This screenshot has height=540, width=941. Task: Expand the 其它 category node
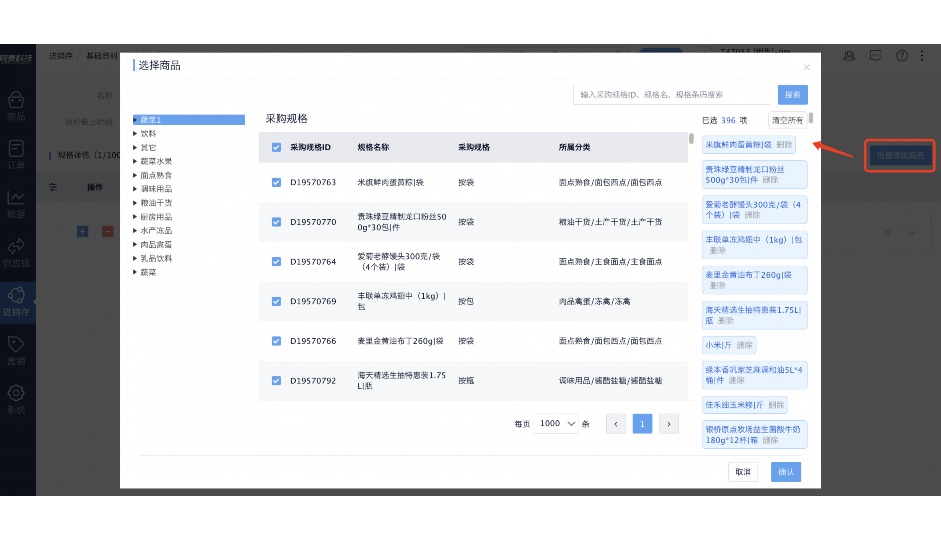tap(135, 148)
